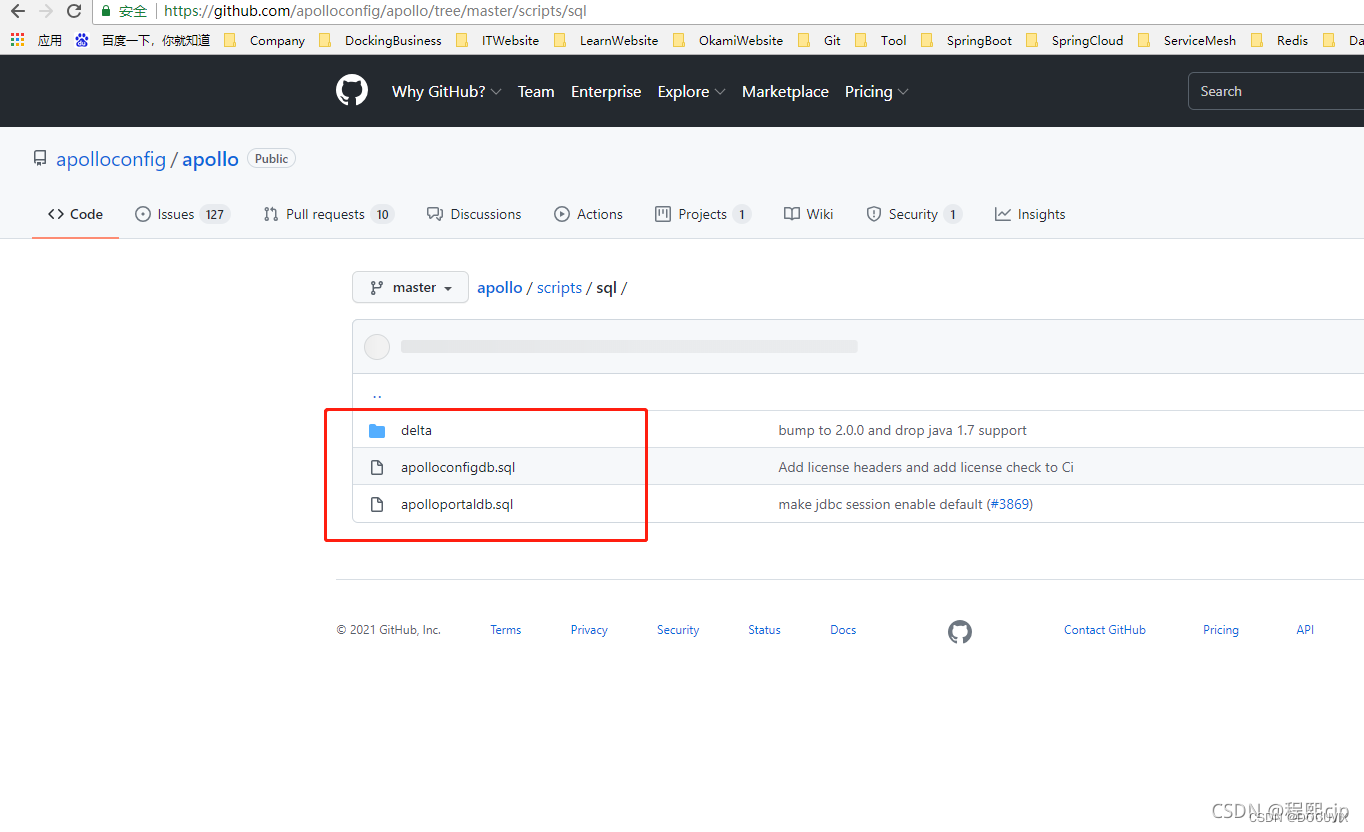Open commit 'bump to 2.0.0 and drop java 1.7 support'
The height and width of the screenshot is (832, 1364).
click(902, 430)
